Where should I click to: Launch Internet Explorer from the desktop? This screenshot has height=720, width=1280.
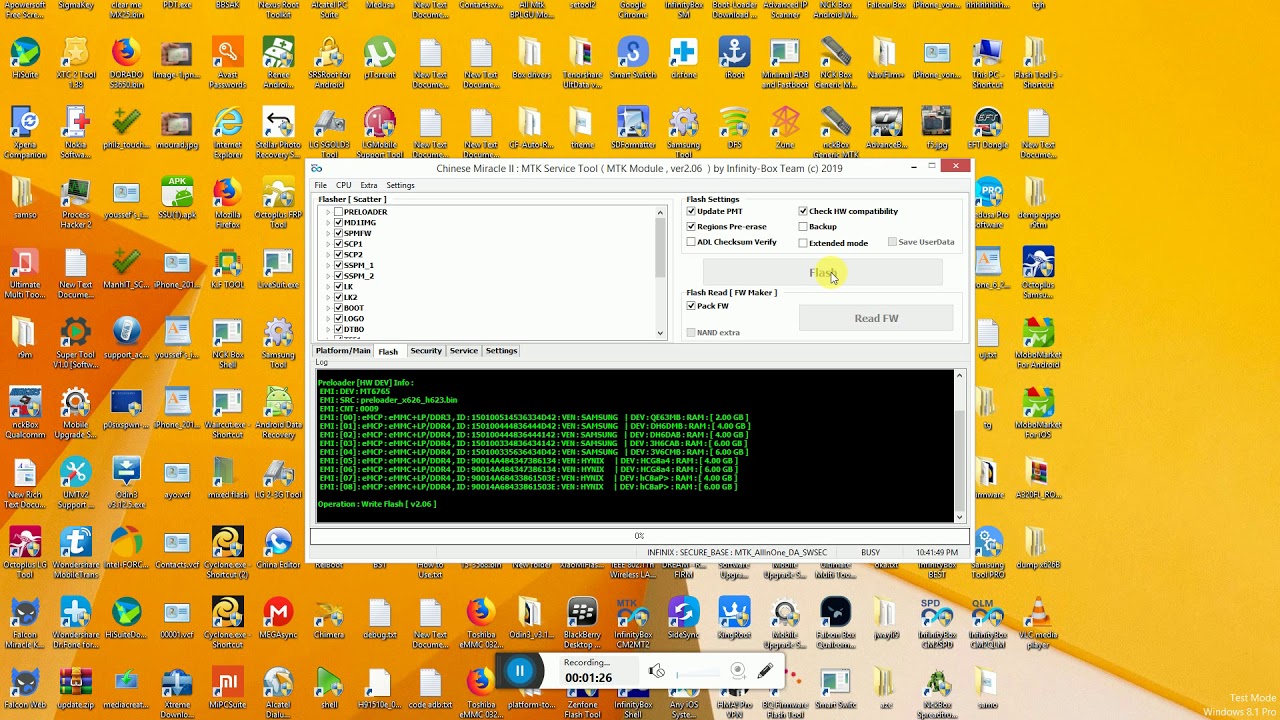(x=227, y=132)
